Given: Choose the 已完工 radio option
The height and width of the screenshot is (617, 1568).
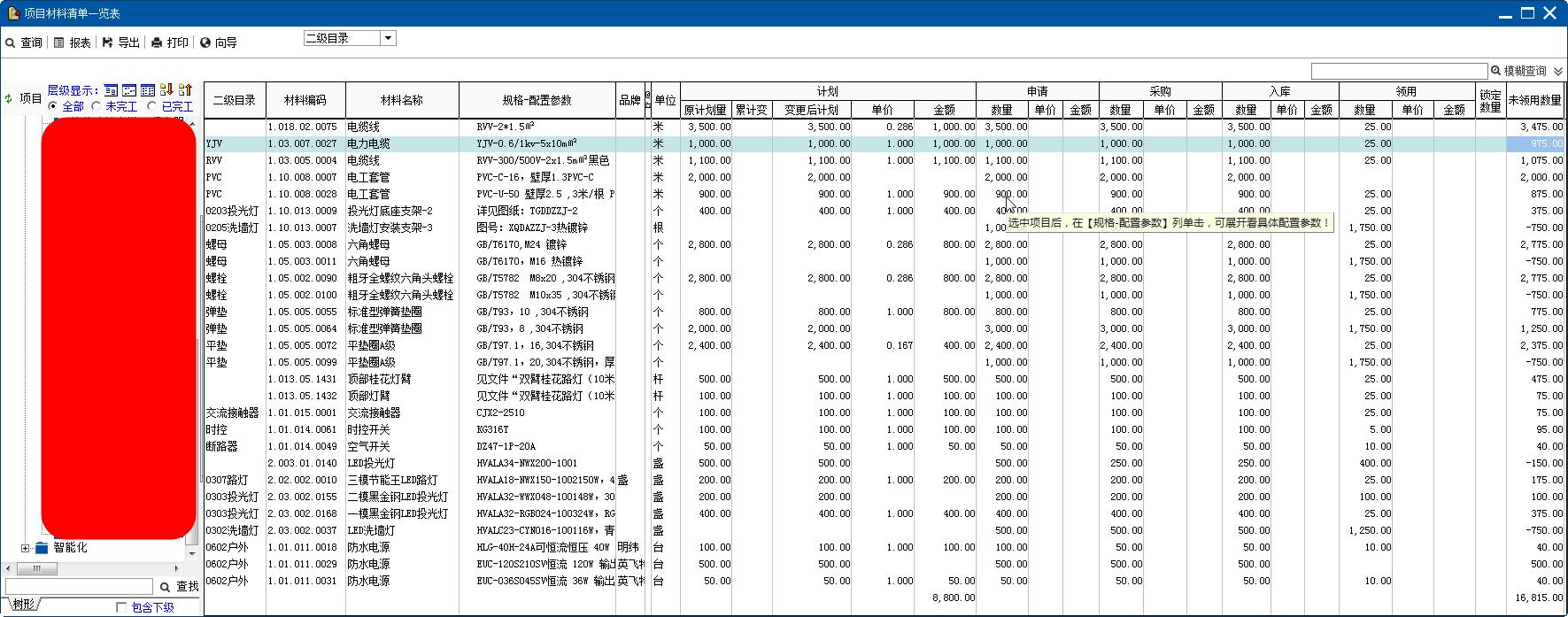Looking at the screenshot, I should [152, 106].
